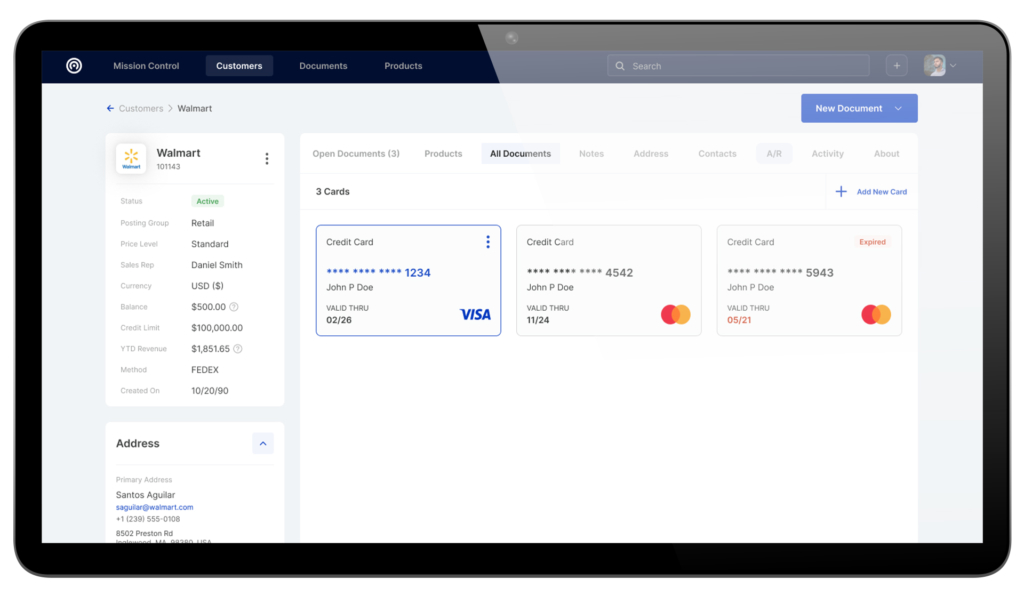Click the 10/20/90 created date
Screen dimensions: 1024x596
(x=210, y=390)
